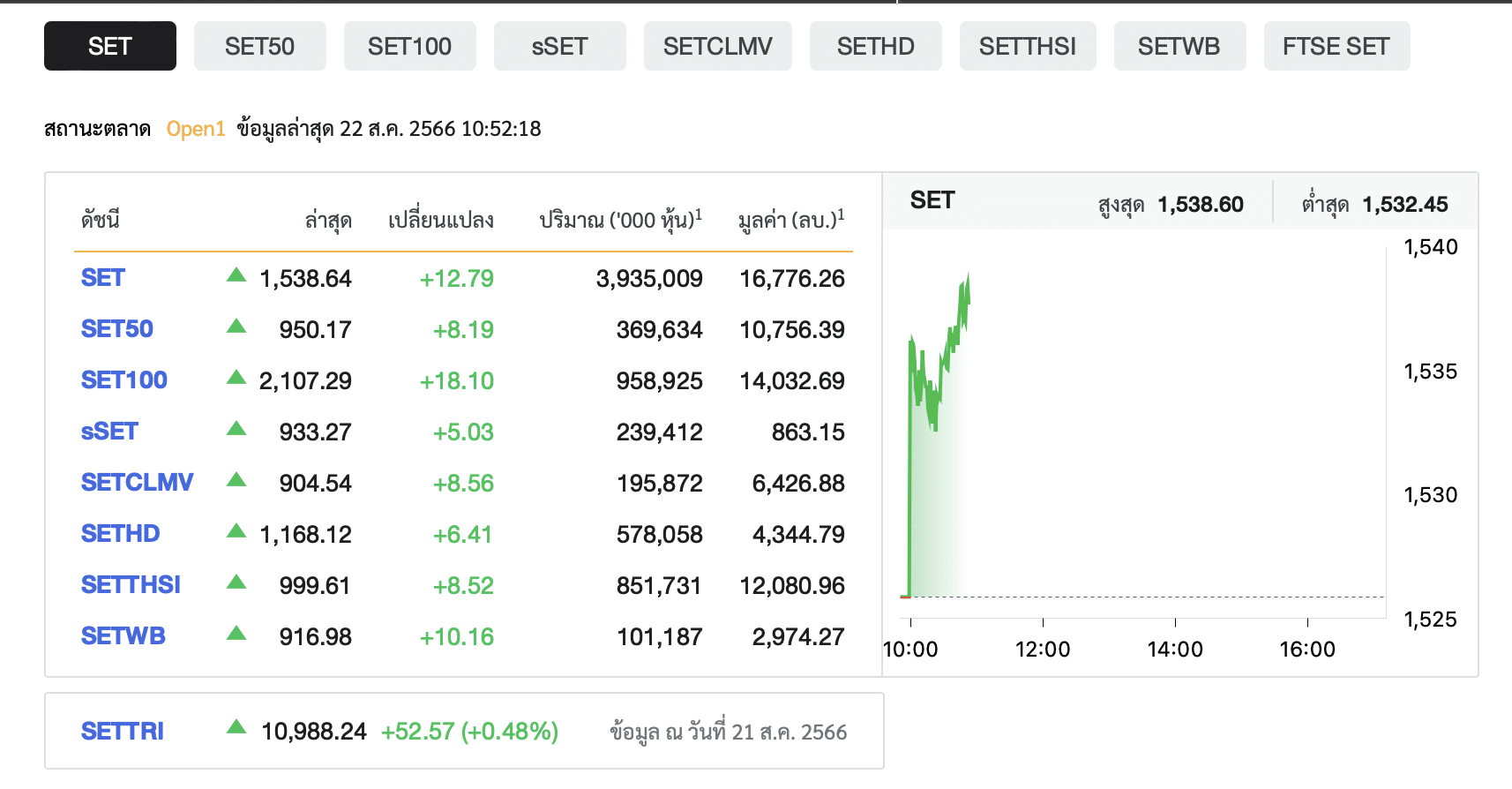Screen dimensions: 1512x789
Task: Click the ดัชนี column header
Action: pyautogui.click(x=101, y=220)
